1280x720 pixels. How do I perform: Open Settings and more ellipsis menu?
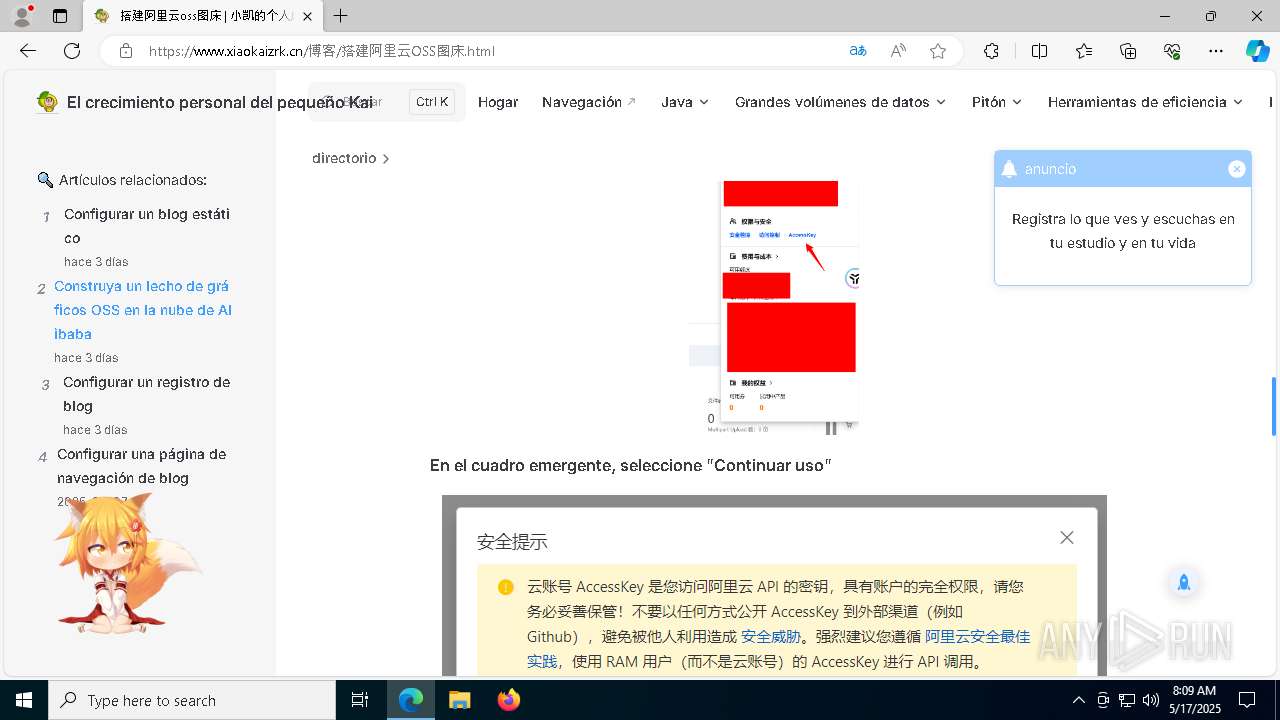pos(1216,51)
